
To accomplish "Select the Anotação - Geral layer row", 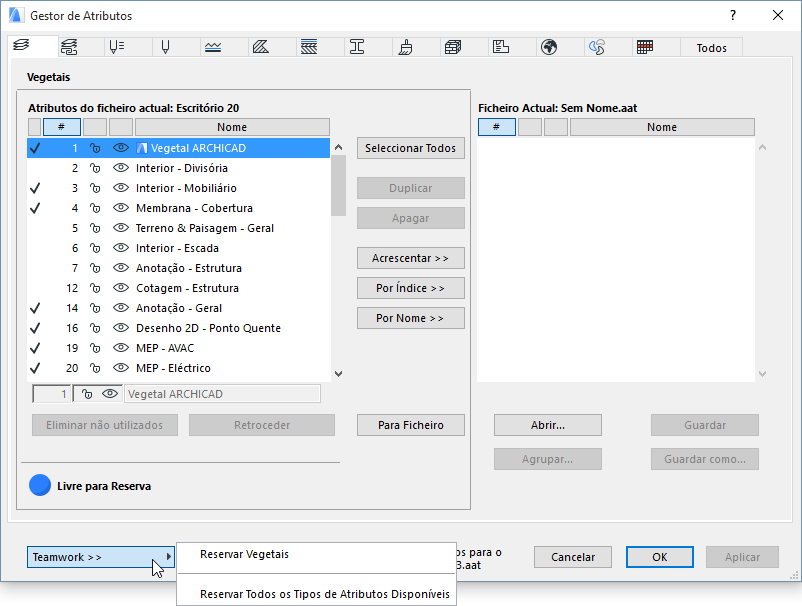I will 179,308.
